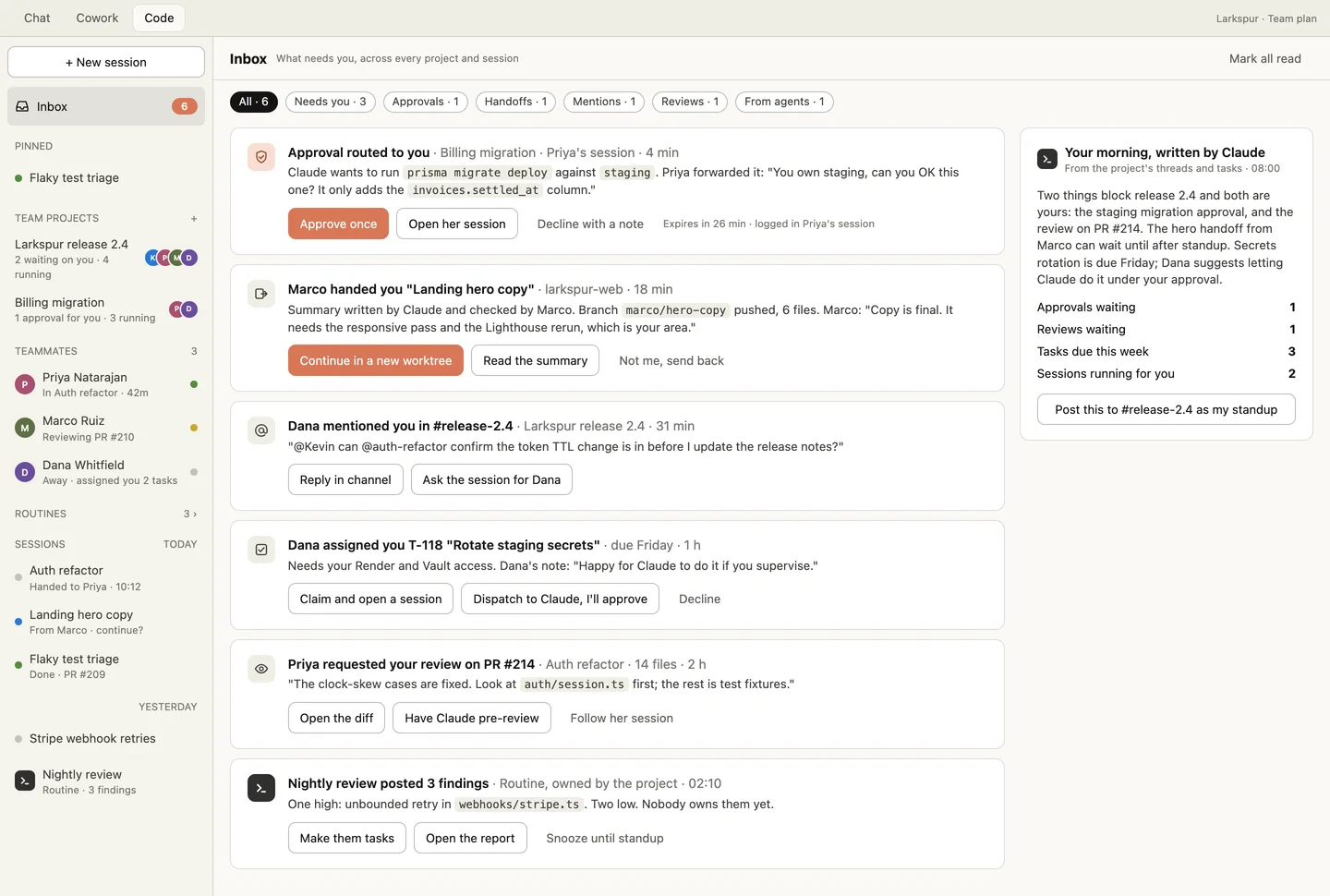The width and height of the screenshot is (1330, 896).
Task: Click the plus icon next to Team Projects
Action: pos(194,219)
